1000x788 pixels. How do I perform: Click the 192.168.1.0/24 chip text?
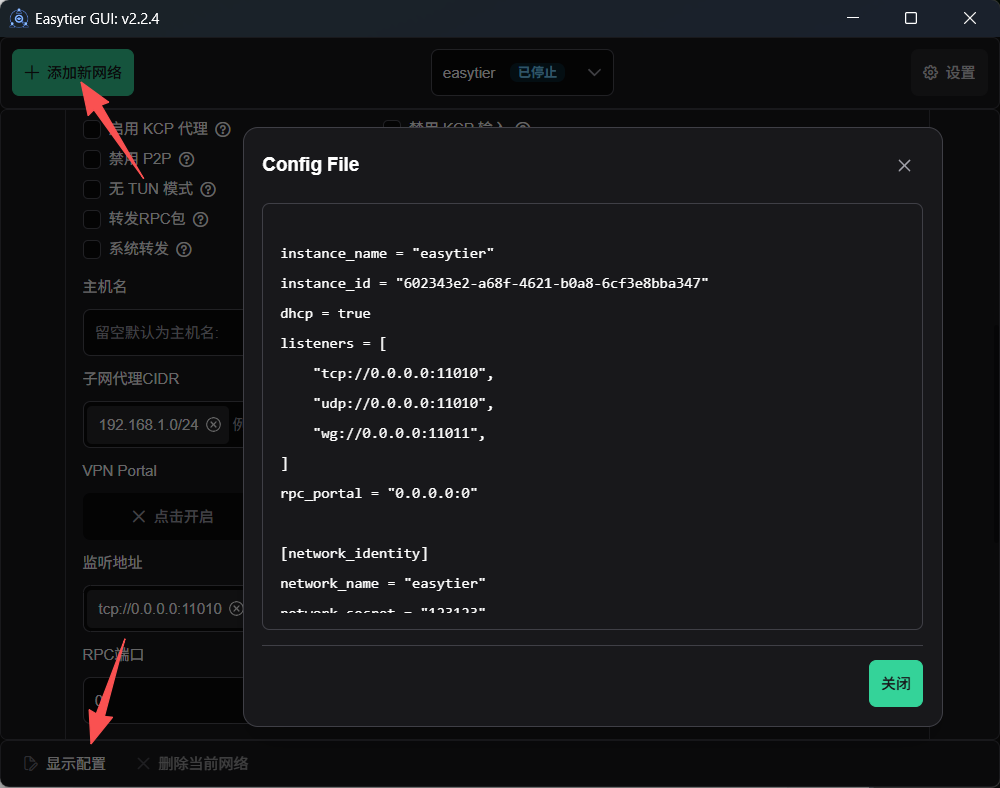click(149, 425)
